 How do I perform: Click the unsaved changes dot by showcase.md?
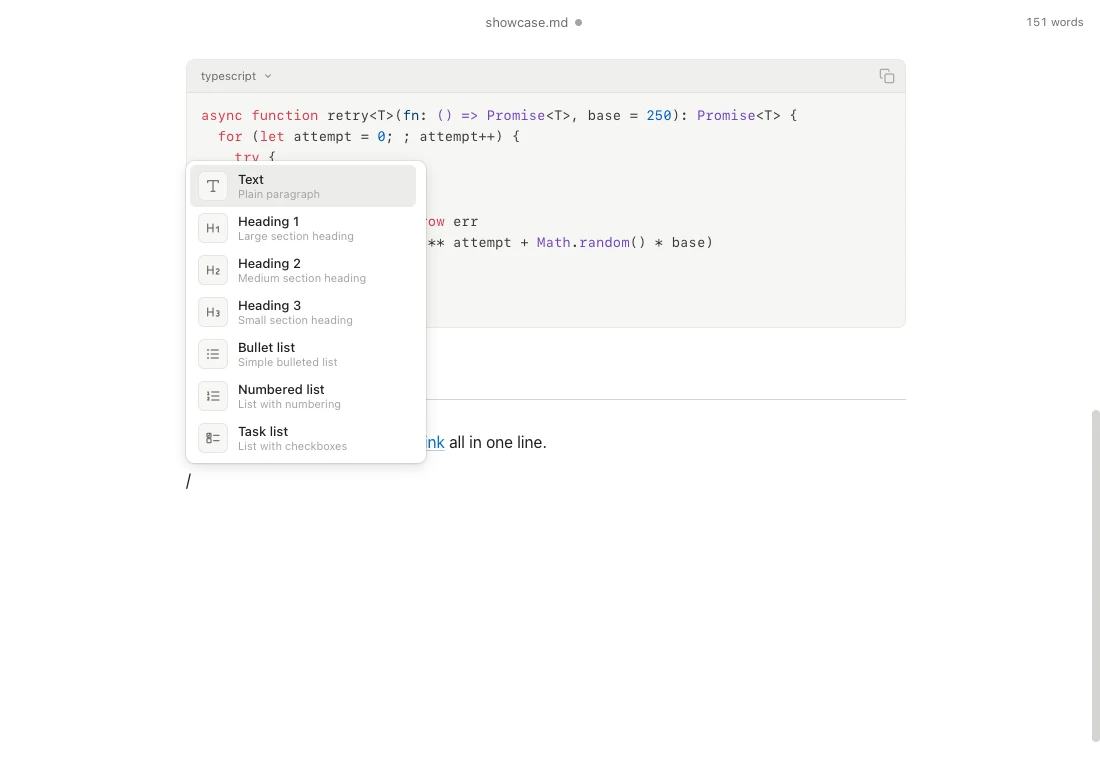point(579,22)
